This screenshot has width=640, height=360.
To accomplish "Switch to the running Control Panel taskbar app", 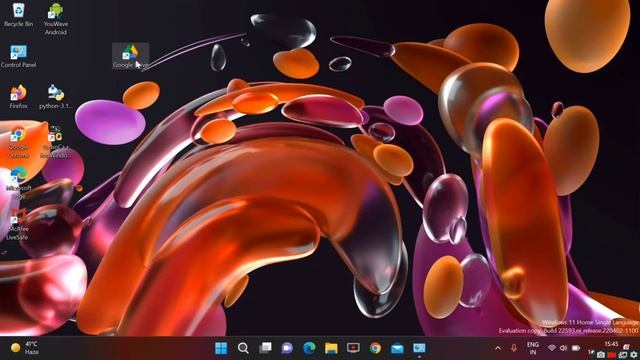I will [x=419, y=348].
